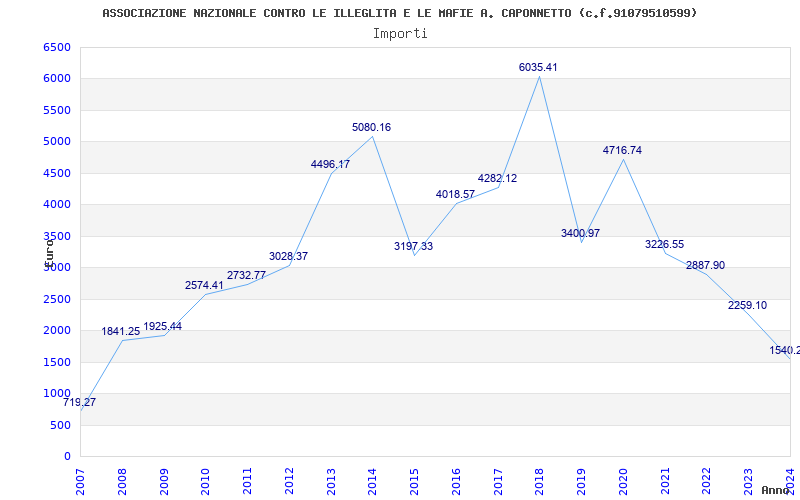Click the association name chart title
Image resolution: width=800 pixels, height=500 pixels.
399,13
